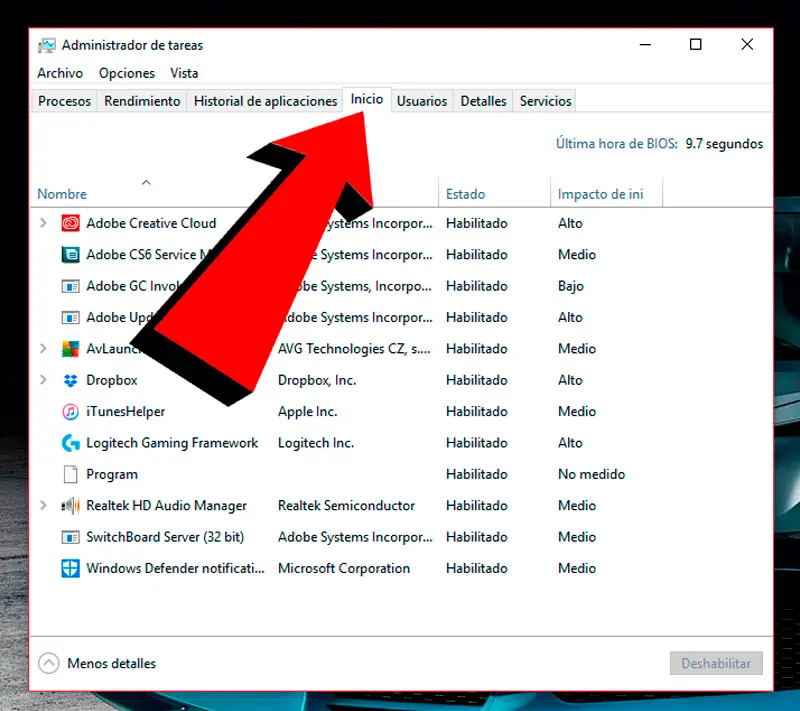Click Habilitado status in the iTunesHelper row
The height and width of the screenshot is (711, 800).
(477, 412)
